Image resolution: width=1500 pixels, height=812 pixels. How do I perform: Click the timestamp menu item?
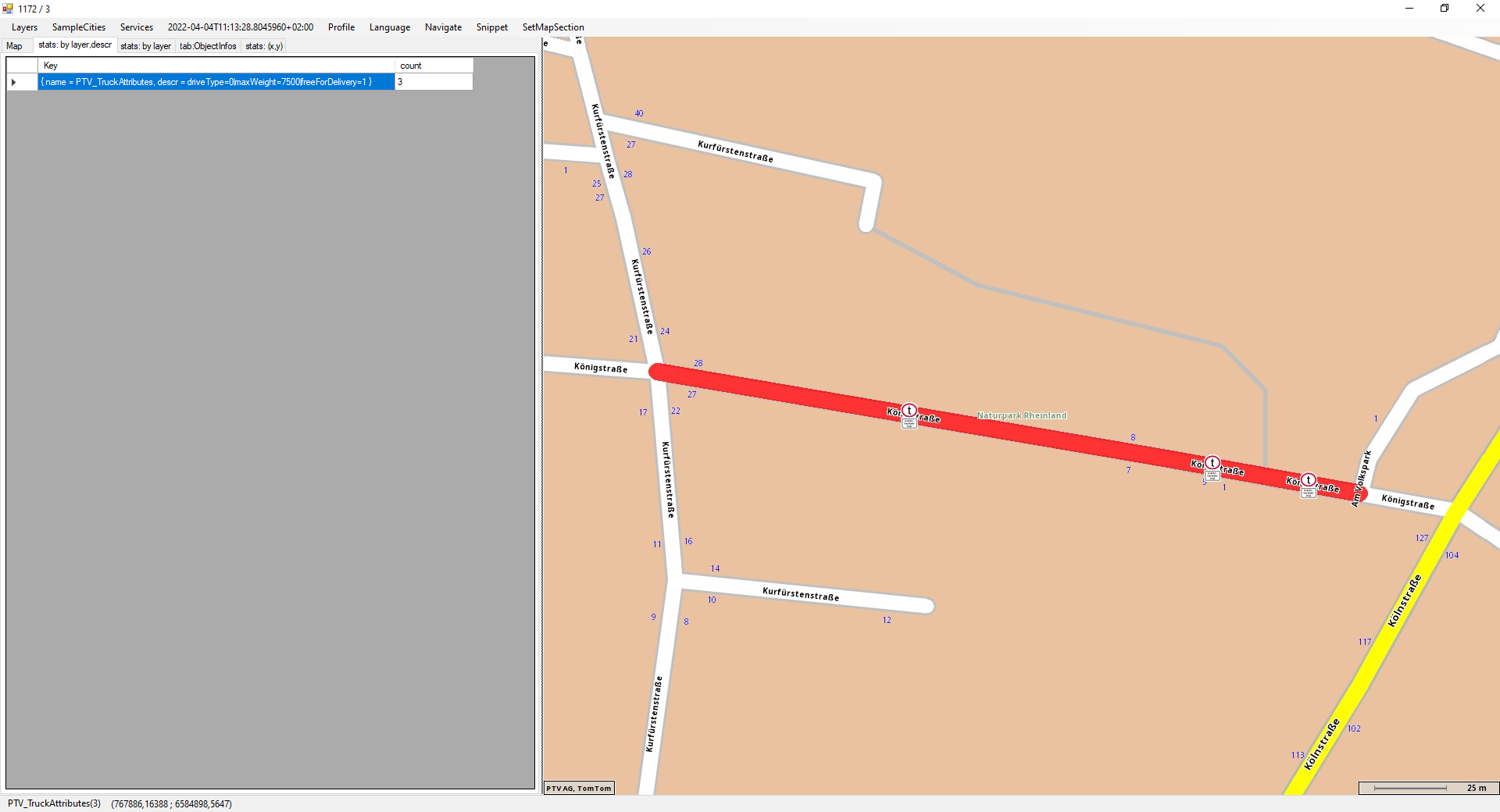(x=240, y=27)
